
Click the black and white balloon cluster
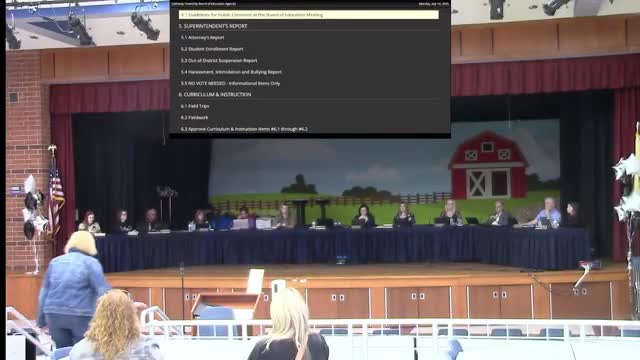pyautogui.click(x=34, y=208)
